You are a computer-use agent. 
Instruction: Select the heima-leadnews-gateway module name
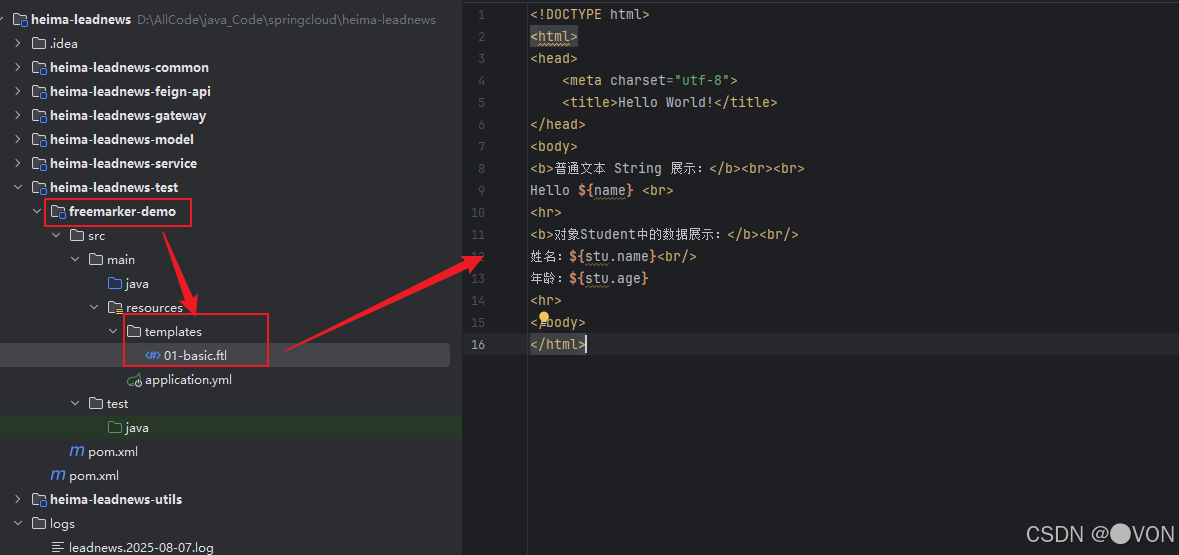[x=128, y=116]
